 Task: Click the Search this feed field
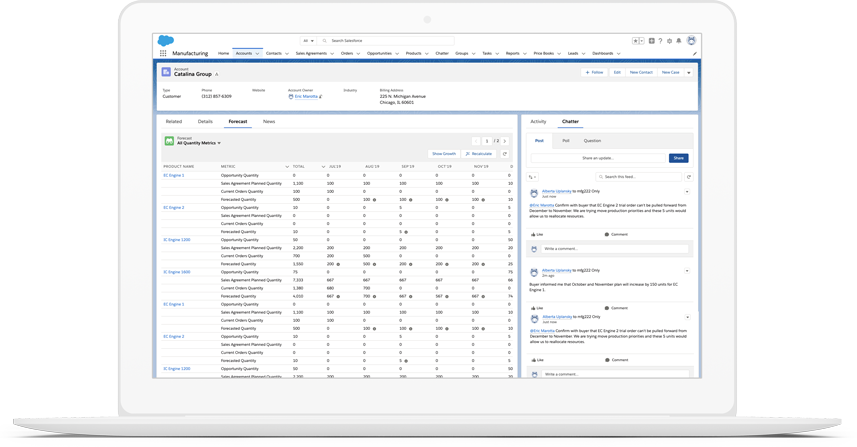pos(639,177)
